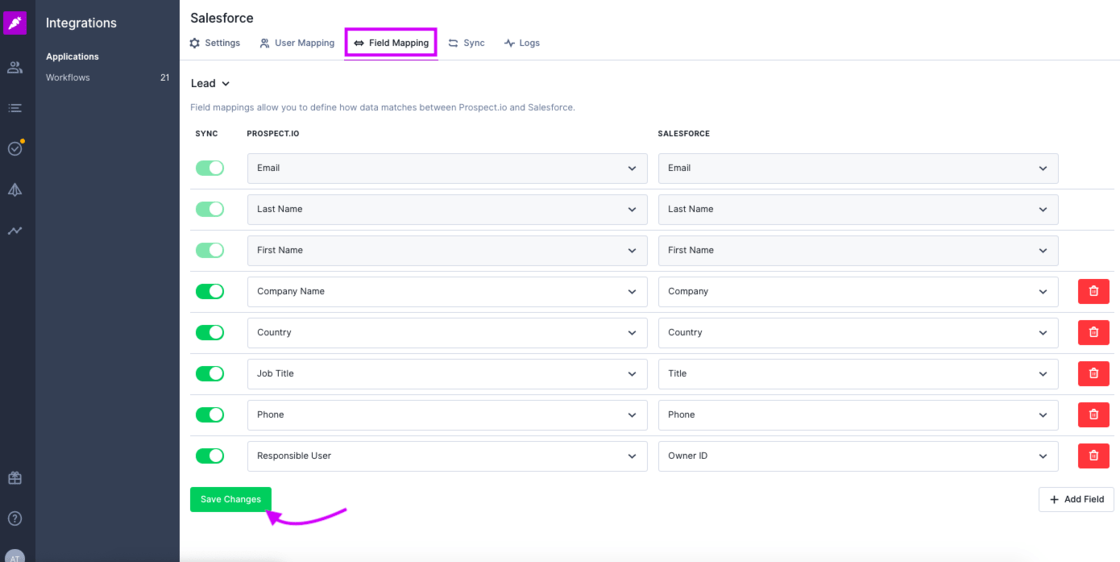Image resolution: width=1120 pixels, height=562 pixels.
Task: Click the PROSPECT.IO column header
Action: click(275, 134)
